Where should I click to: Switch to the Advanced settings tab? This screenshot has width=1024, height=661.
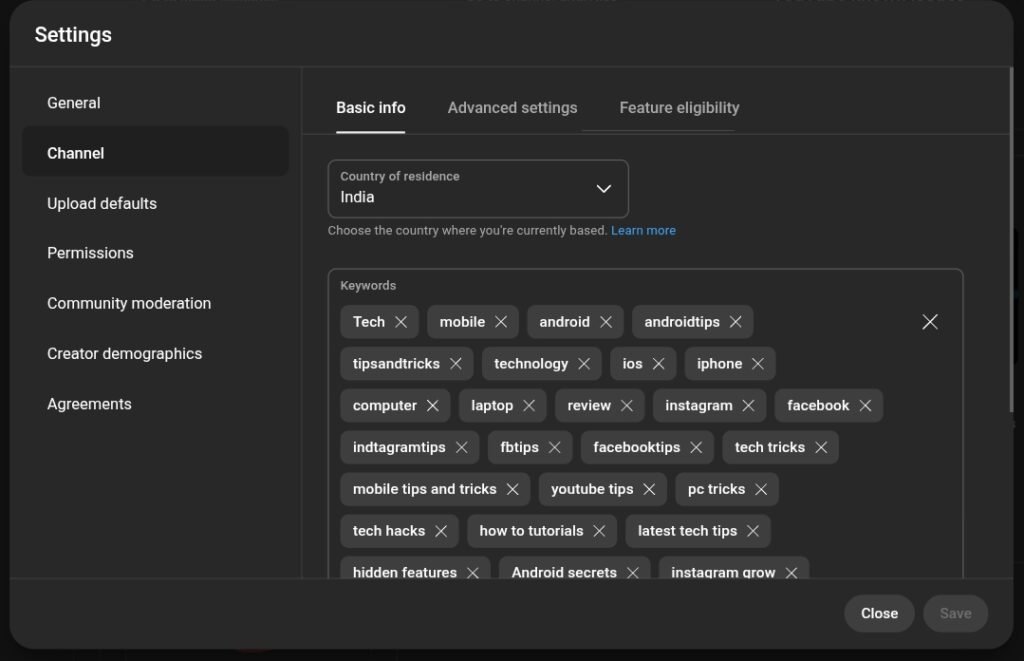coord(512,107)
